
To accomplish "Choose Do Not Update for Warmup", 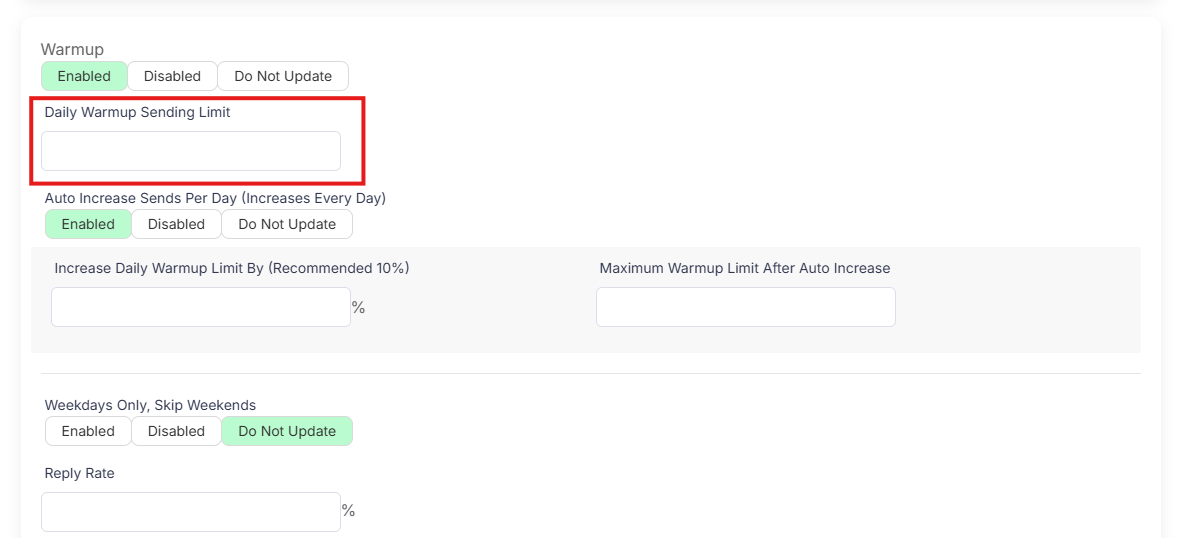I will pos(283,76).
